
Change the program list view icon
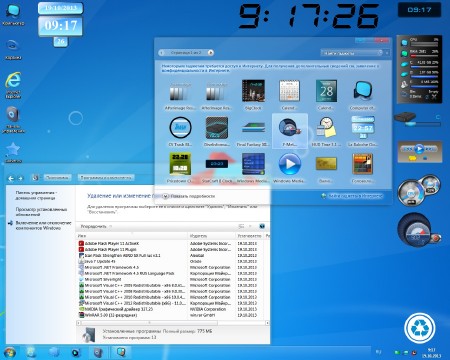point(241,227)
